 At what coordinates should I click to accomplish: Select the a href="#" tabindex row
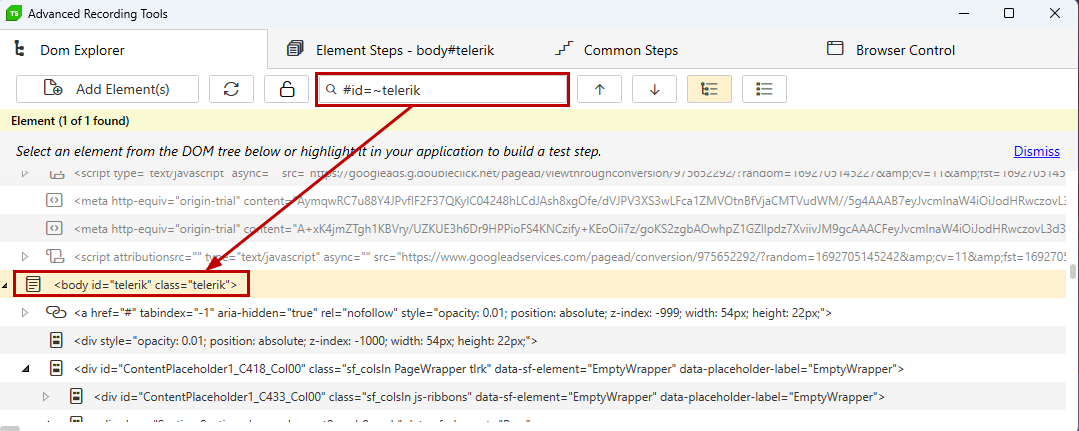tap(535, 313)
